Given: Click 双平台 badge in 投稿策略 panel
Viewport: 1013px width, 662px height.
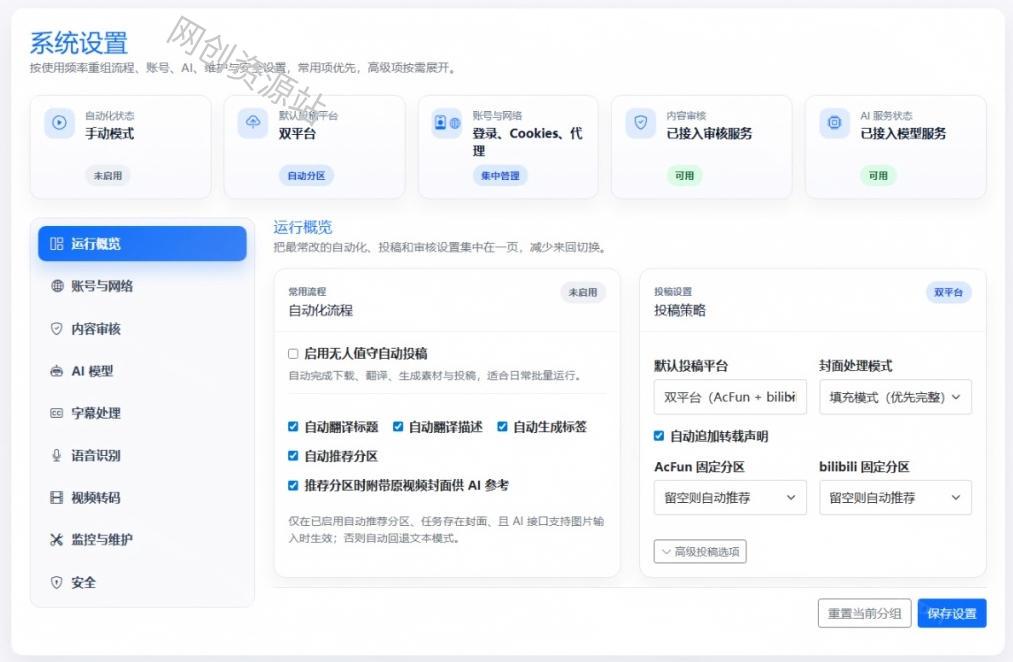Looking at the screenshot, I should click(x=948, y=293).
